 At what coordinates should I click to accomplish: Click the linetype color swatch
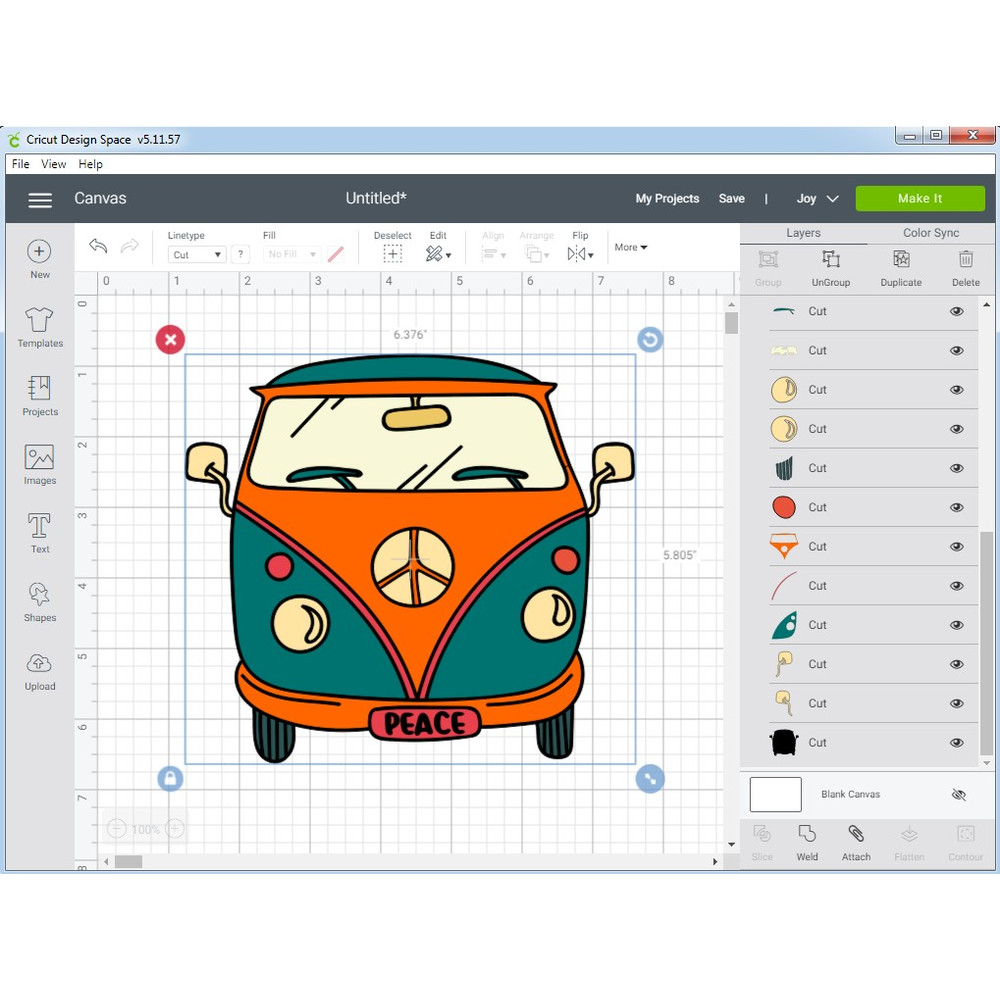(336, 255)
